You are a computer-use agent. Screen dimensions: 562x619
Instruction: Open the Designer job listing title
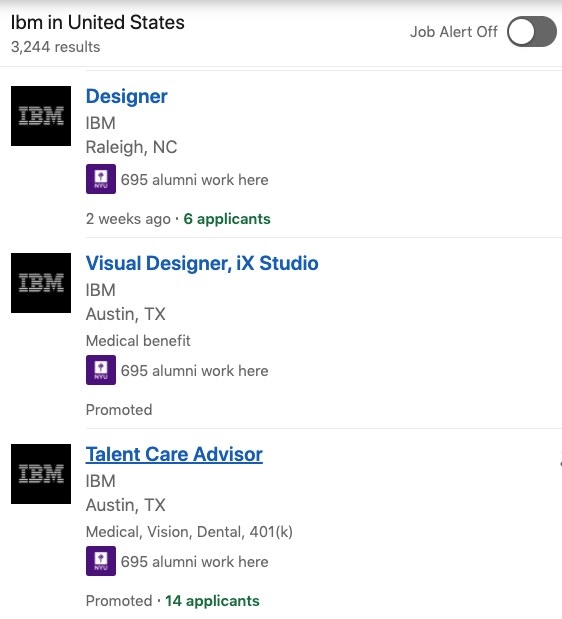pyautogui.click(x=127, y=96)
